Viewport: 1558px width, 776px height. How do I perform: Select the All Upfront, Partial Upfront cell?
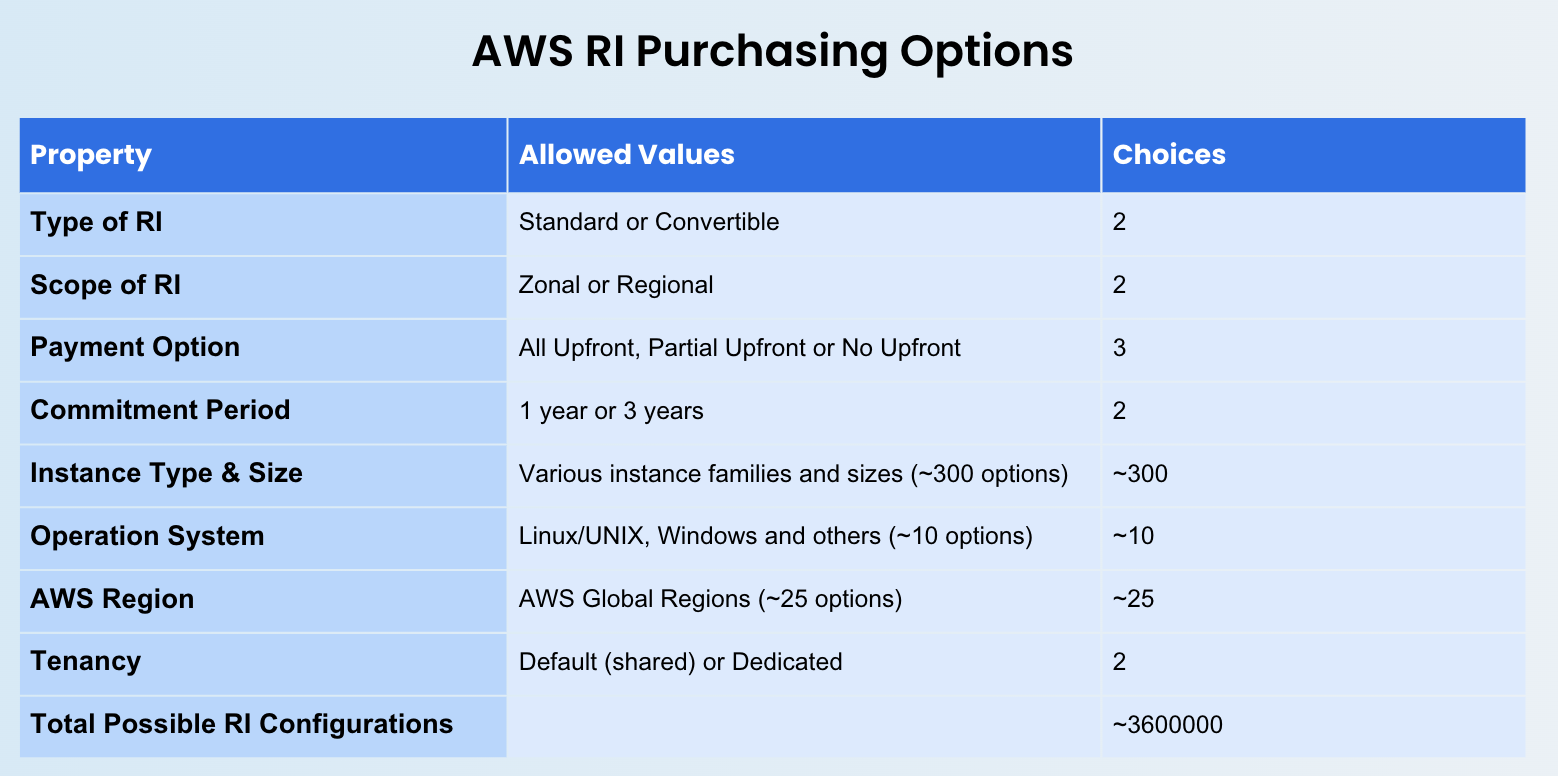tap(804, 349)
